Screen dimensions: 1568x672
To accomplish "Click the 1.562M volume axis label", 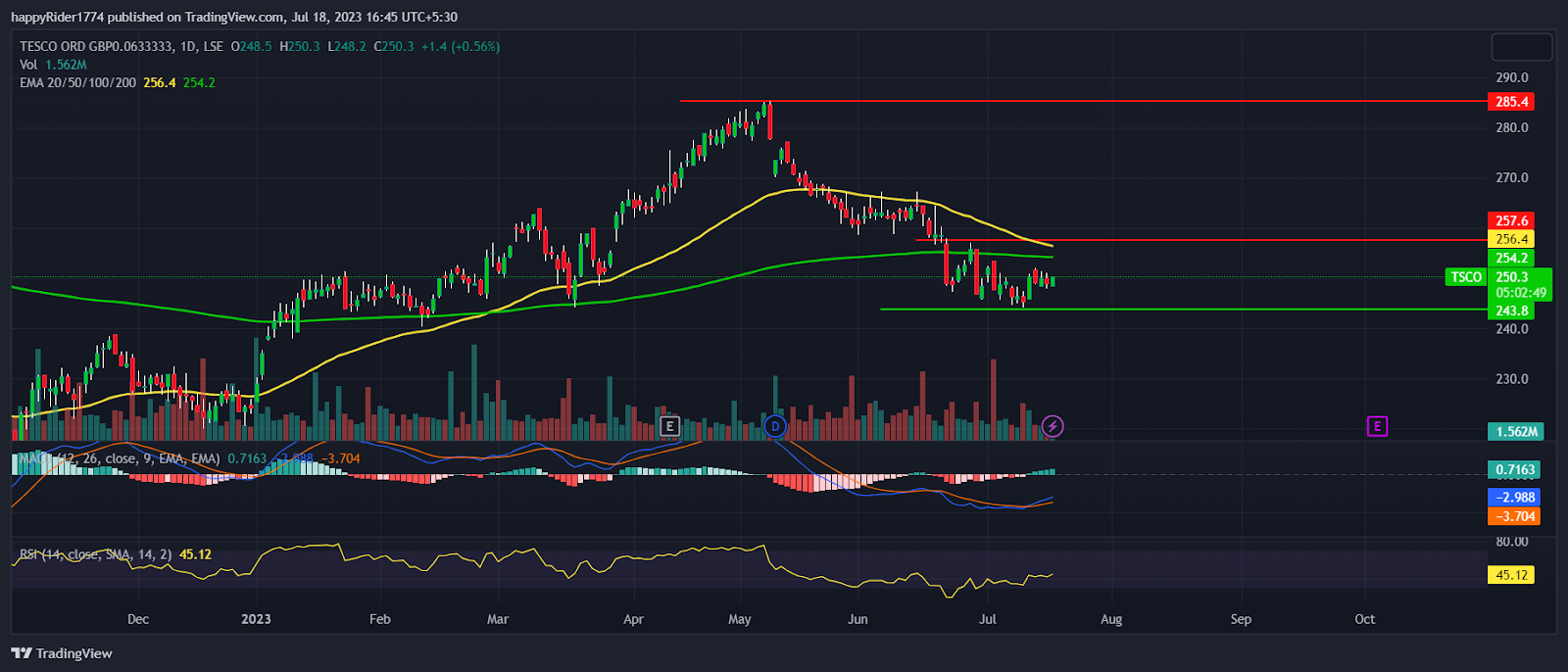I will (1516, 431).
